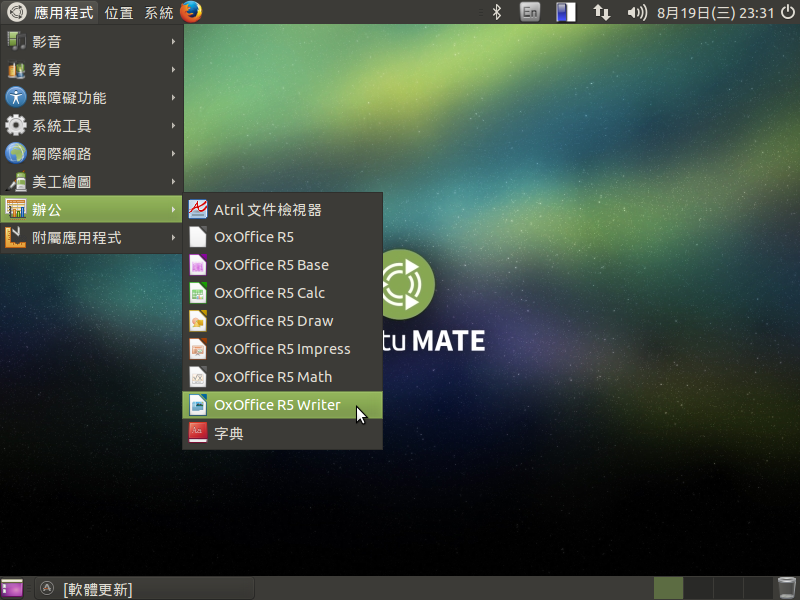800x600 pixels.
Task: Open the trash icon in bottom panel
Action: [787, 588]
